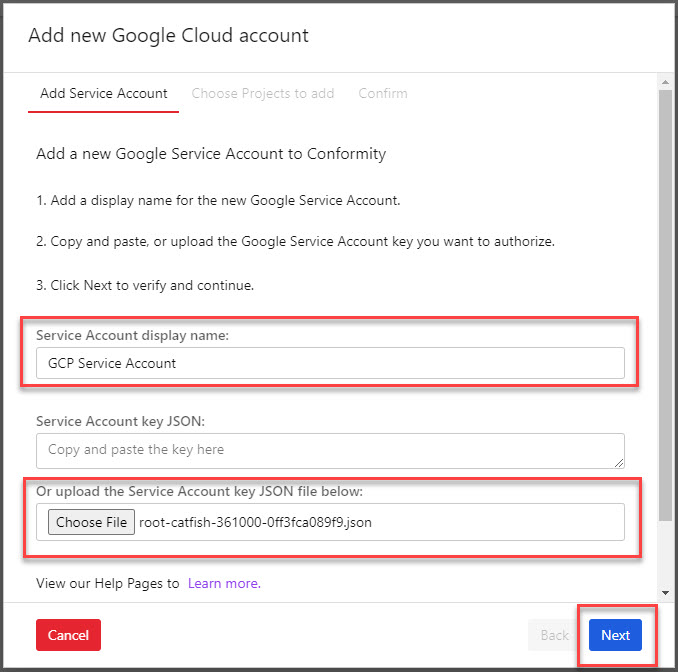Click the Service Account display name label
The height and width of the screenshot is (672, 678).
click(132, 335)
